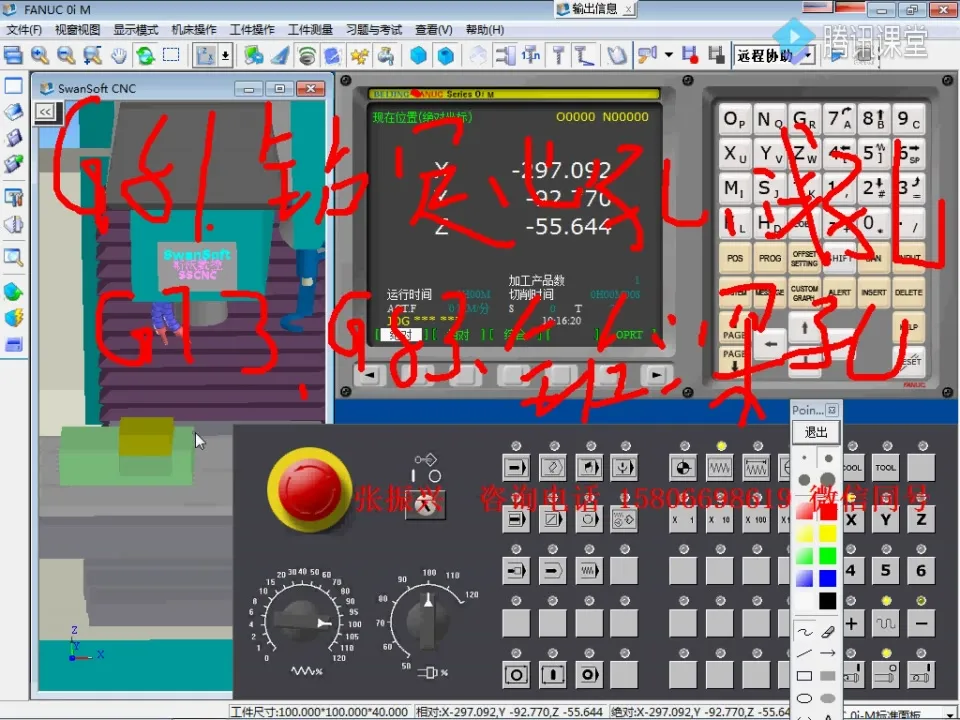Toggle the X axis selection key

(852, 519)
